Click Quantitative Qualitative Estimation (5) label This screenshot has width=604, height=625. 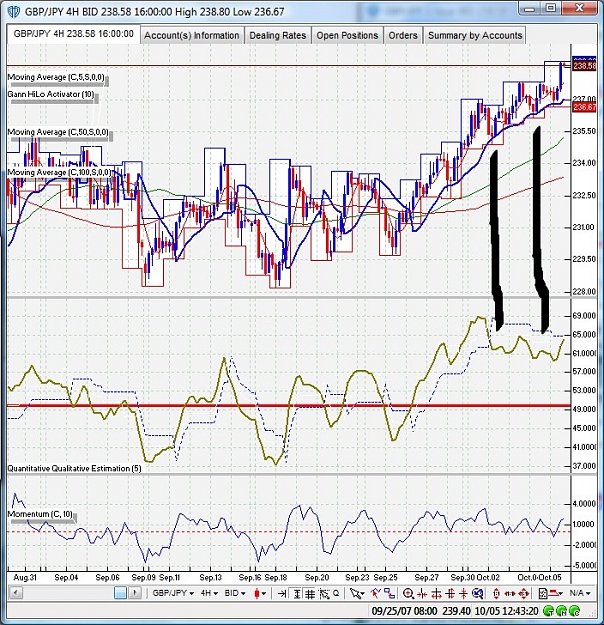click(75, 468)
